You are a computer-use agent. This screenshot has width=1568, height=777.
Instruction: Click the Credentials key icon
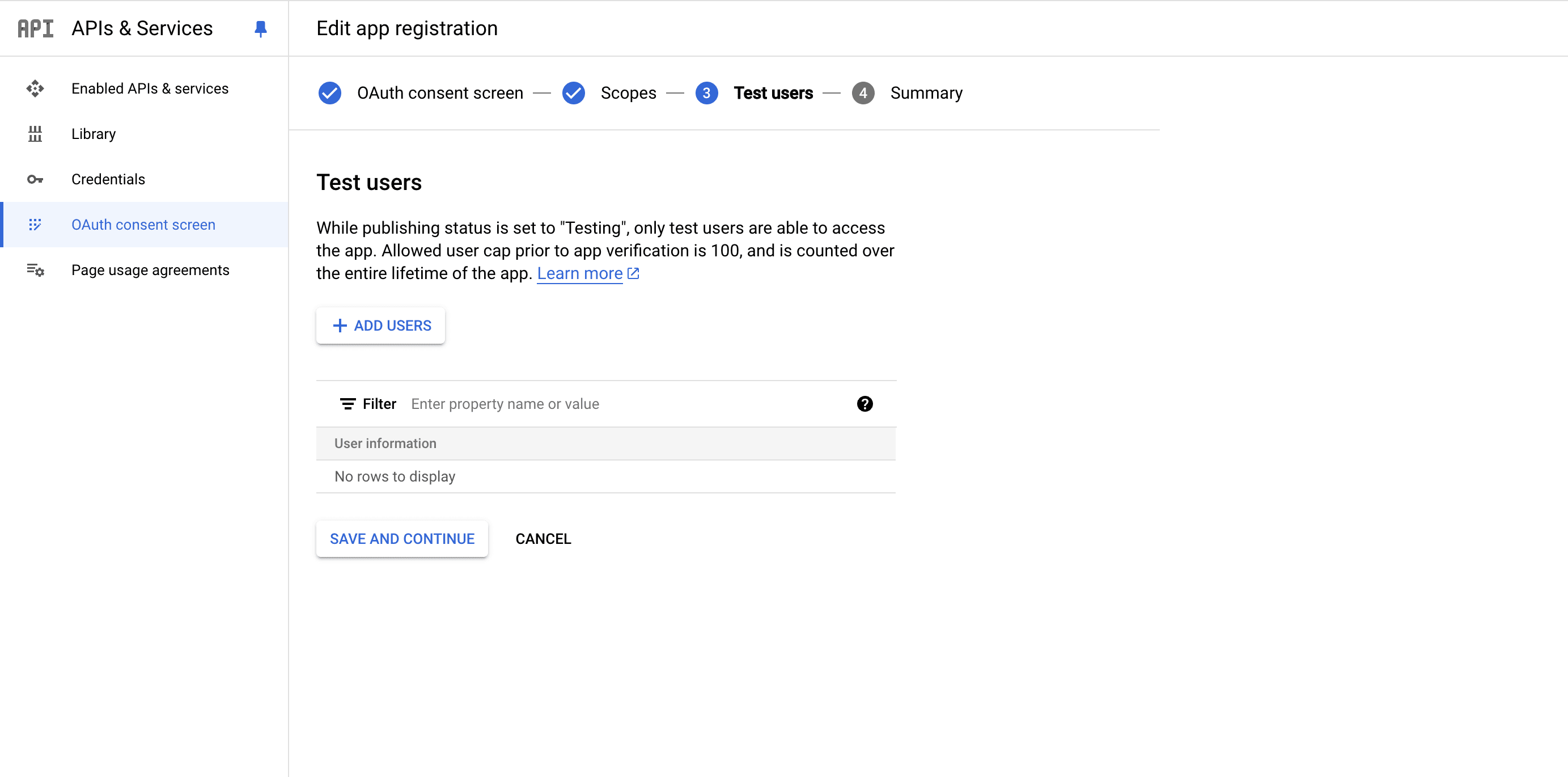tap(35, 180)
